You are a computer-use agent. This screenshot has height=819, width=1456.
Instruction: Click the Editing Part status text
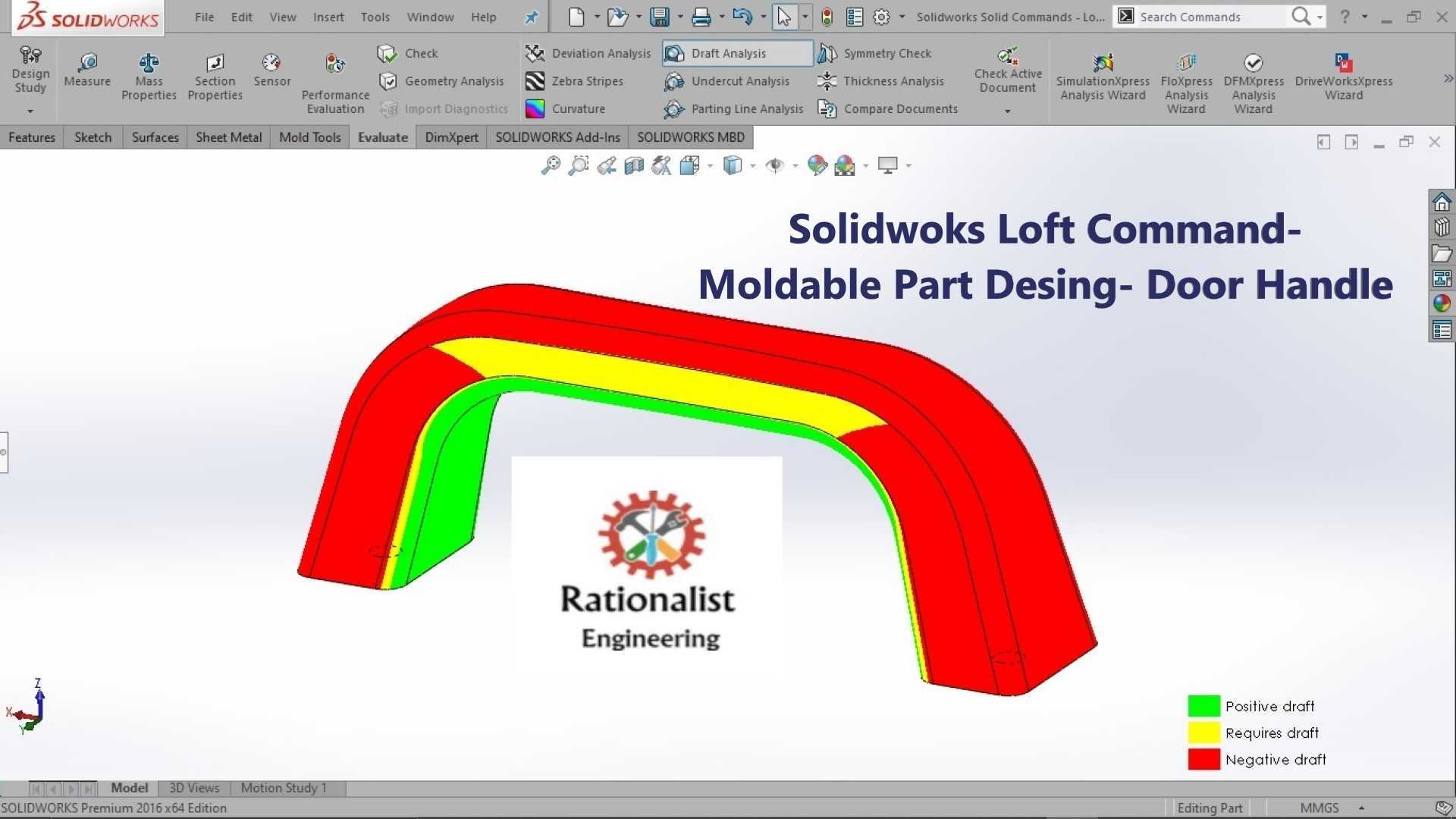coord(1210,808)
